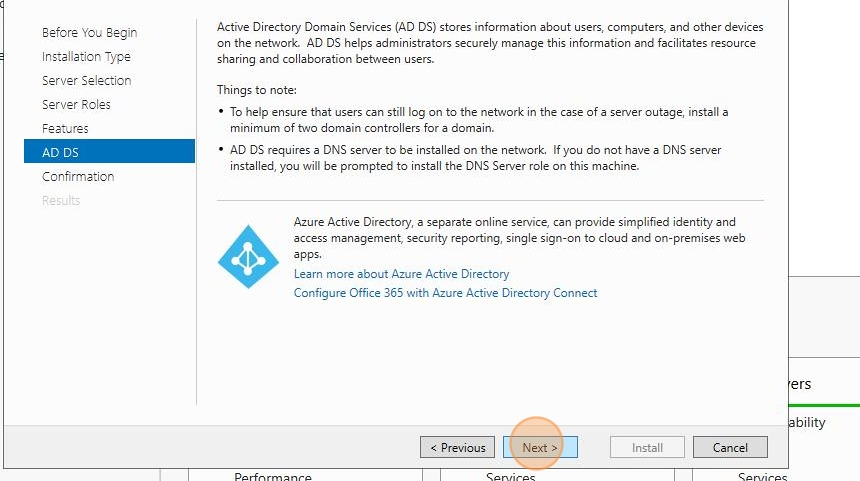Click the Azure Active Directory diamond icon
The height and width of the screenshot is (481, 860).
(x=248, y=257)
